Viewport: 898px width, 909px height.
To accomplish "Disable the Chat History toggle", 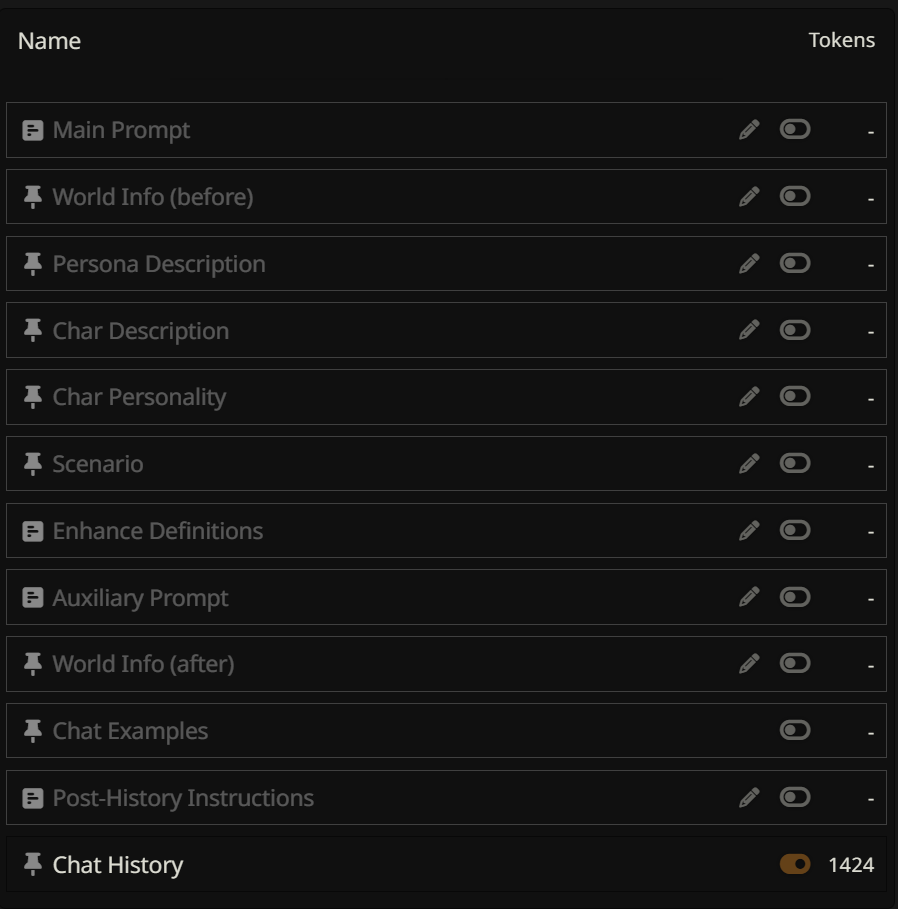I will tap(795, 865).
